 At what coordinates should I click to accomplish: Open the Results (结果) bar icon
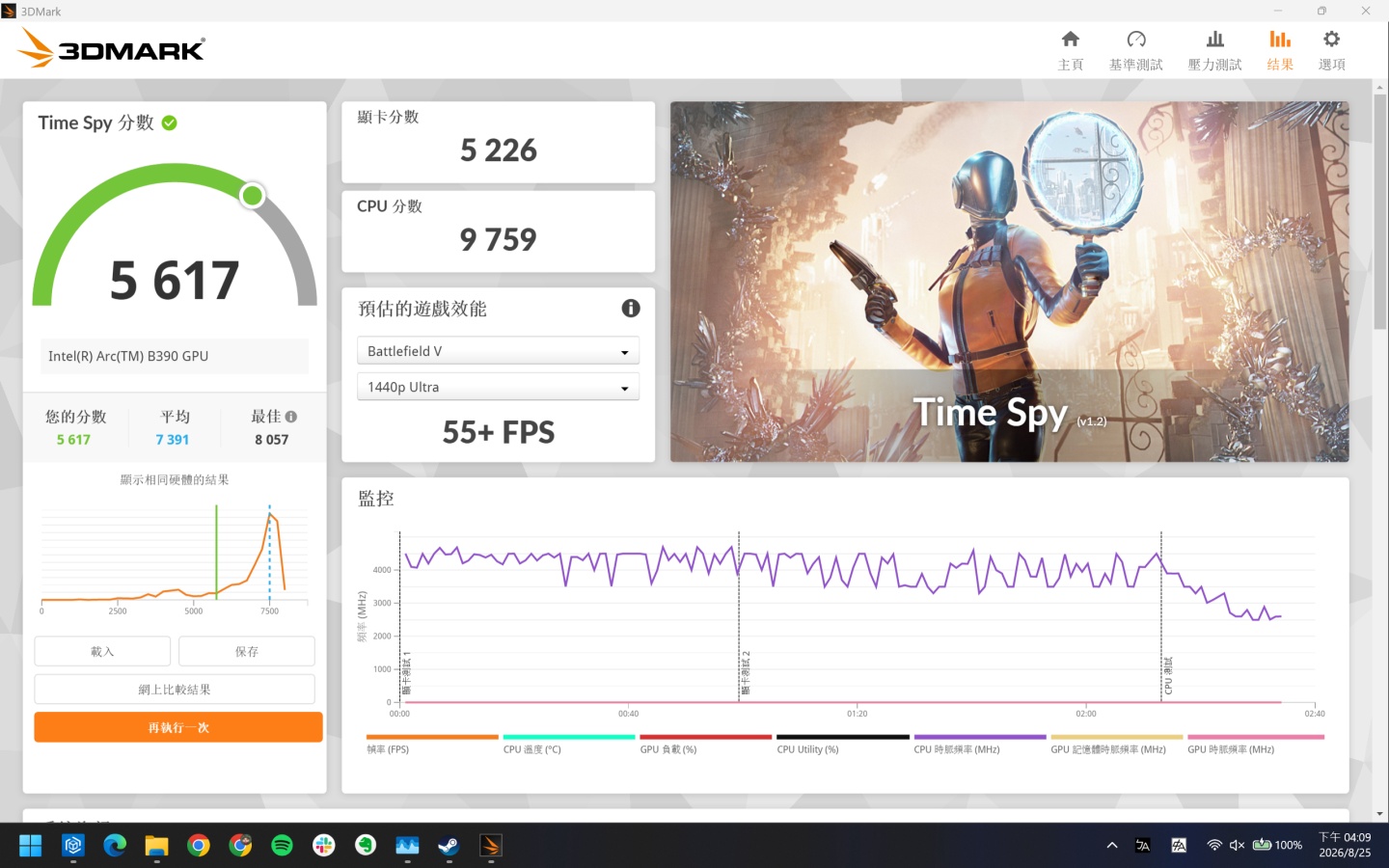(1279, 40)
